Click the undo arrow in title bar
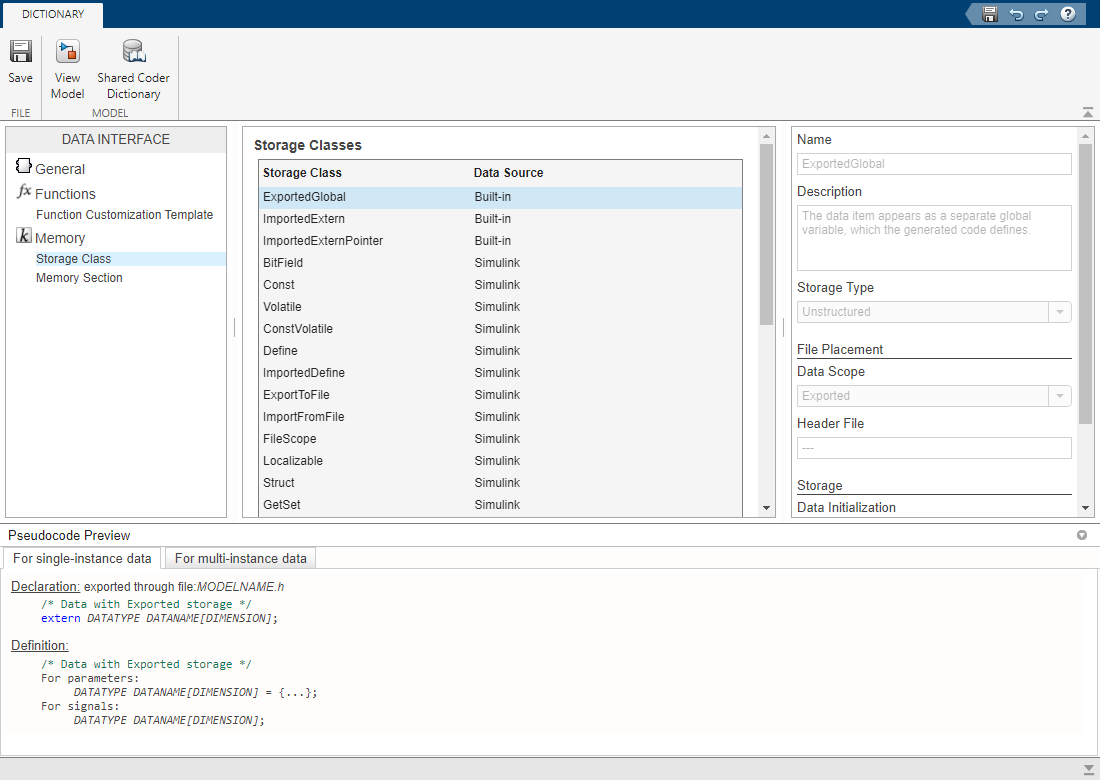Viewport: 1100px width, 780px height. (1016, 14)
